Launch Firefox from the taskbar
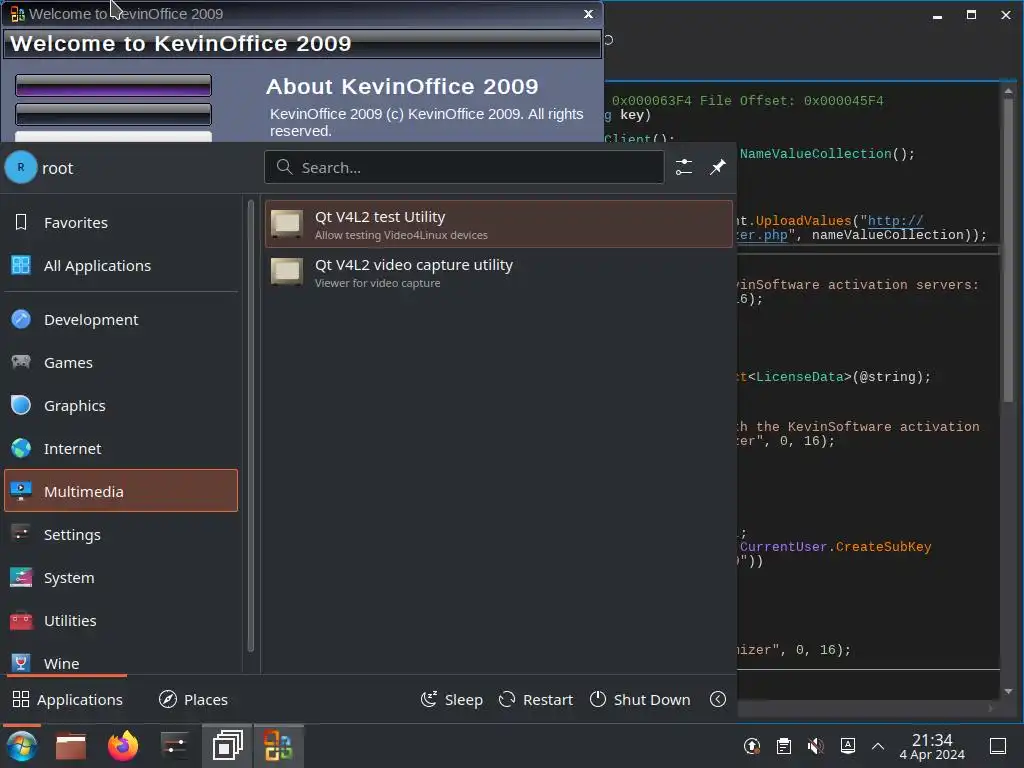 (x=123, y=746)
